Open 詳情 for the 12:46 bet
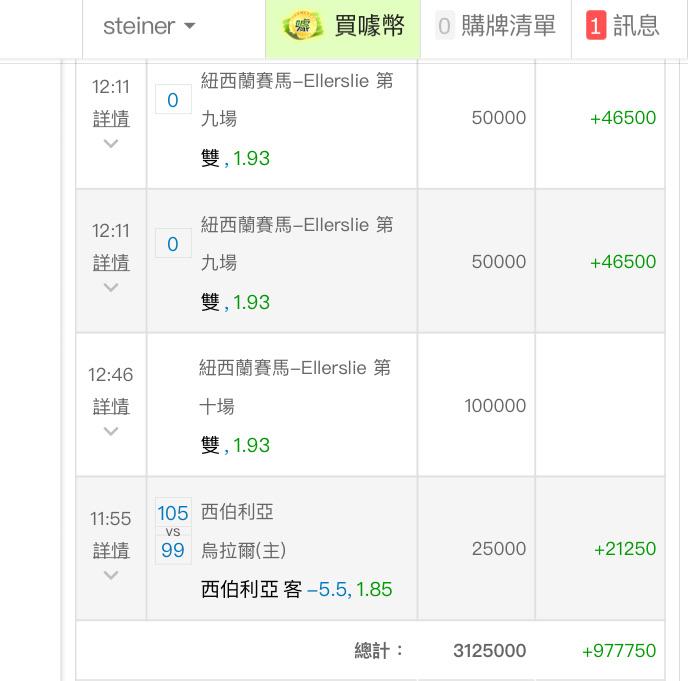The image size is (688, 681). click(111, 406)
